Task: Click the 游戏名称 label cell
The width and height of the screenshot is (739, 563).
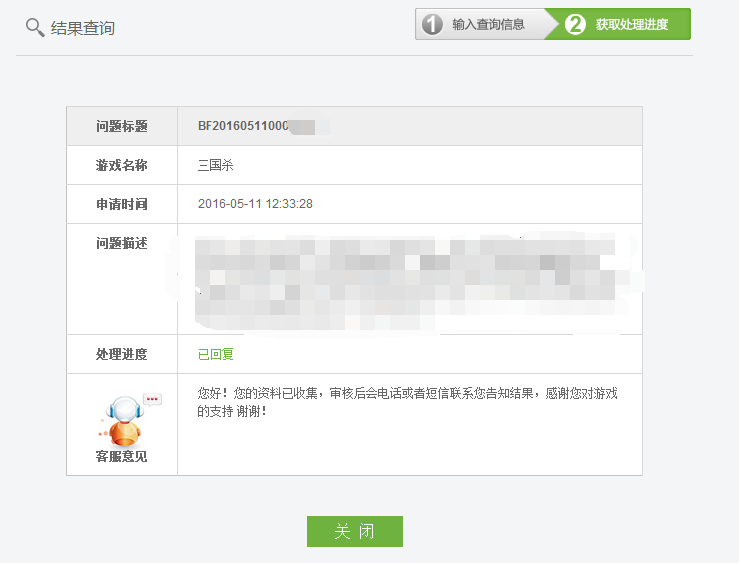Action: (x=122, y=165)
